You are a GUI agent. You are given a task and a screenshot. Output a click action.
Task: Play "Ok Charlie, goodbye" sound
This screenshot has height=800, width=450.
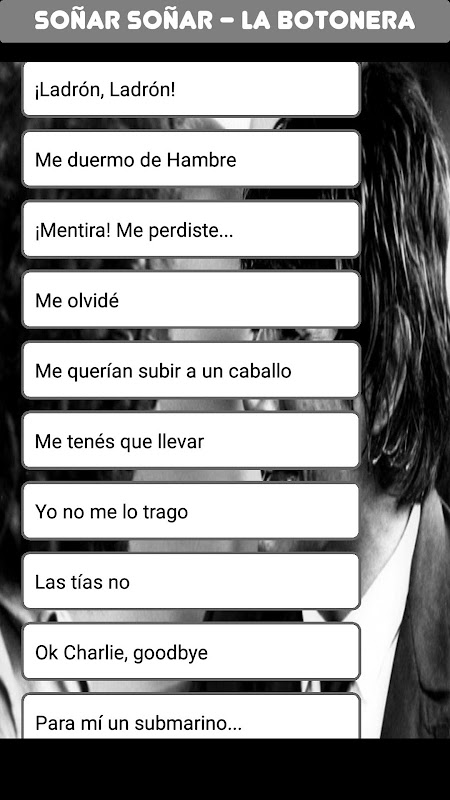191,652
